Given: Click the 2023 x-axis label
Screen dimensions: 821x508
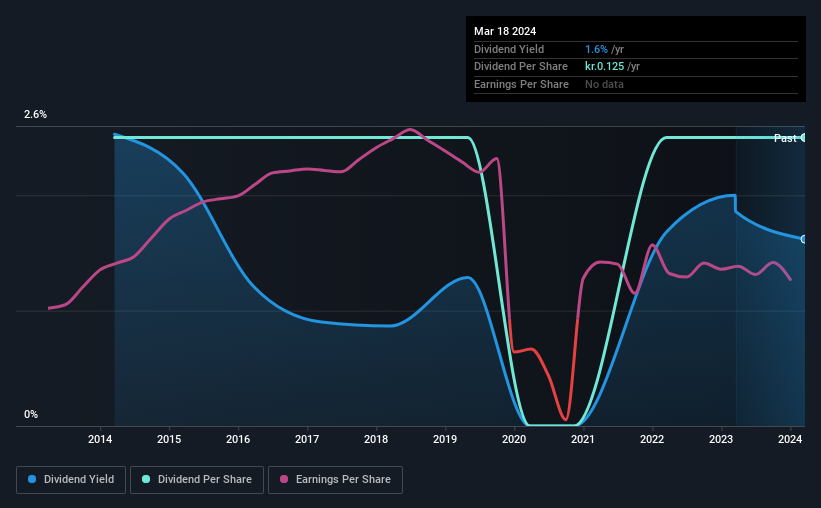Looking at the screenshot, I should click(x=721, y=439).
